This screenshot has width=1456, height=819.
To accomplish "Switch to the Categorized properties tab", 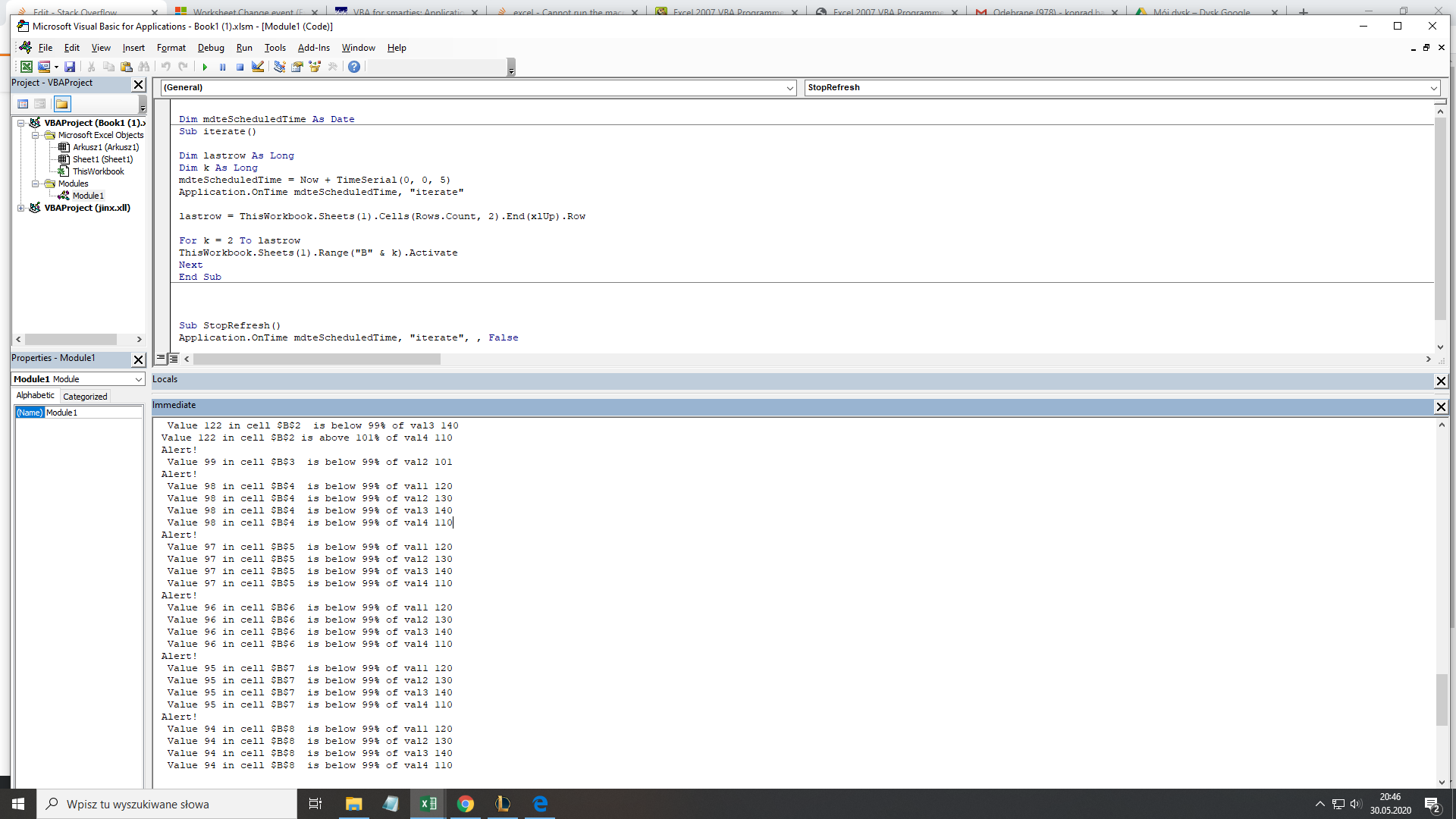I will (x=85, y=397).
